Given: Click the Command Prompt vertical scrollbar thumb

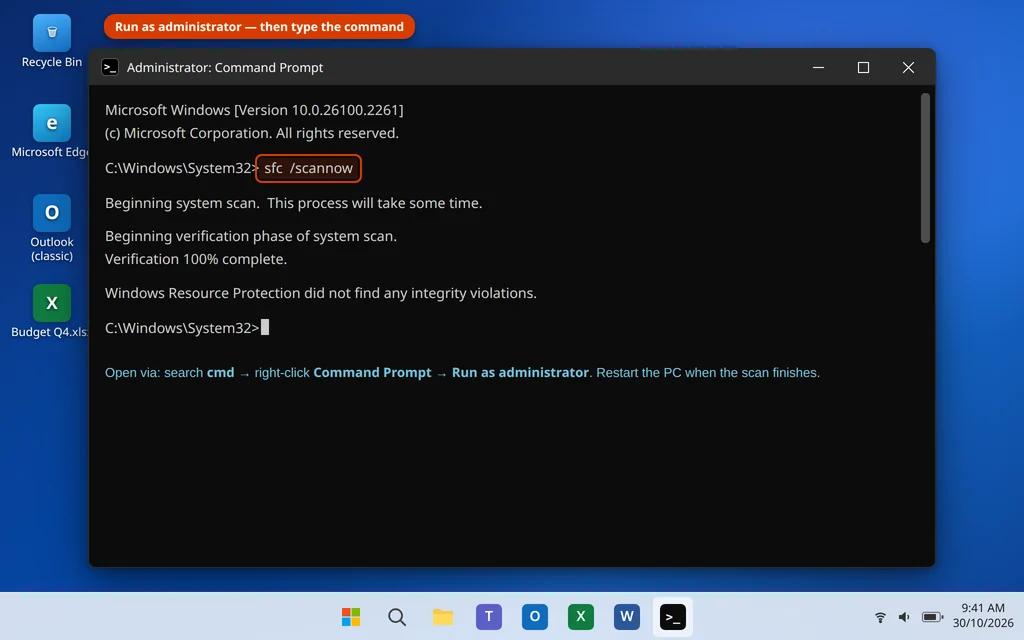Looking at the screenshot, I should 925,168.
